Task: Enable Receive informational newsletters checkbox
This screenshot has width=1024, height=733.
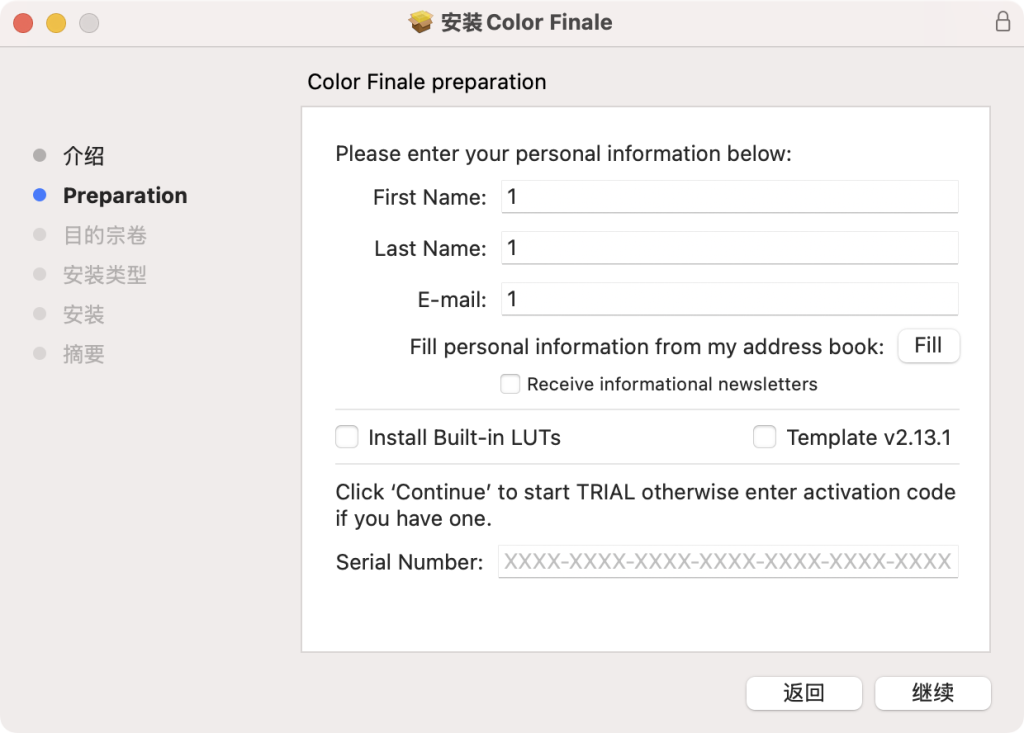Action: coord(510,384)
